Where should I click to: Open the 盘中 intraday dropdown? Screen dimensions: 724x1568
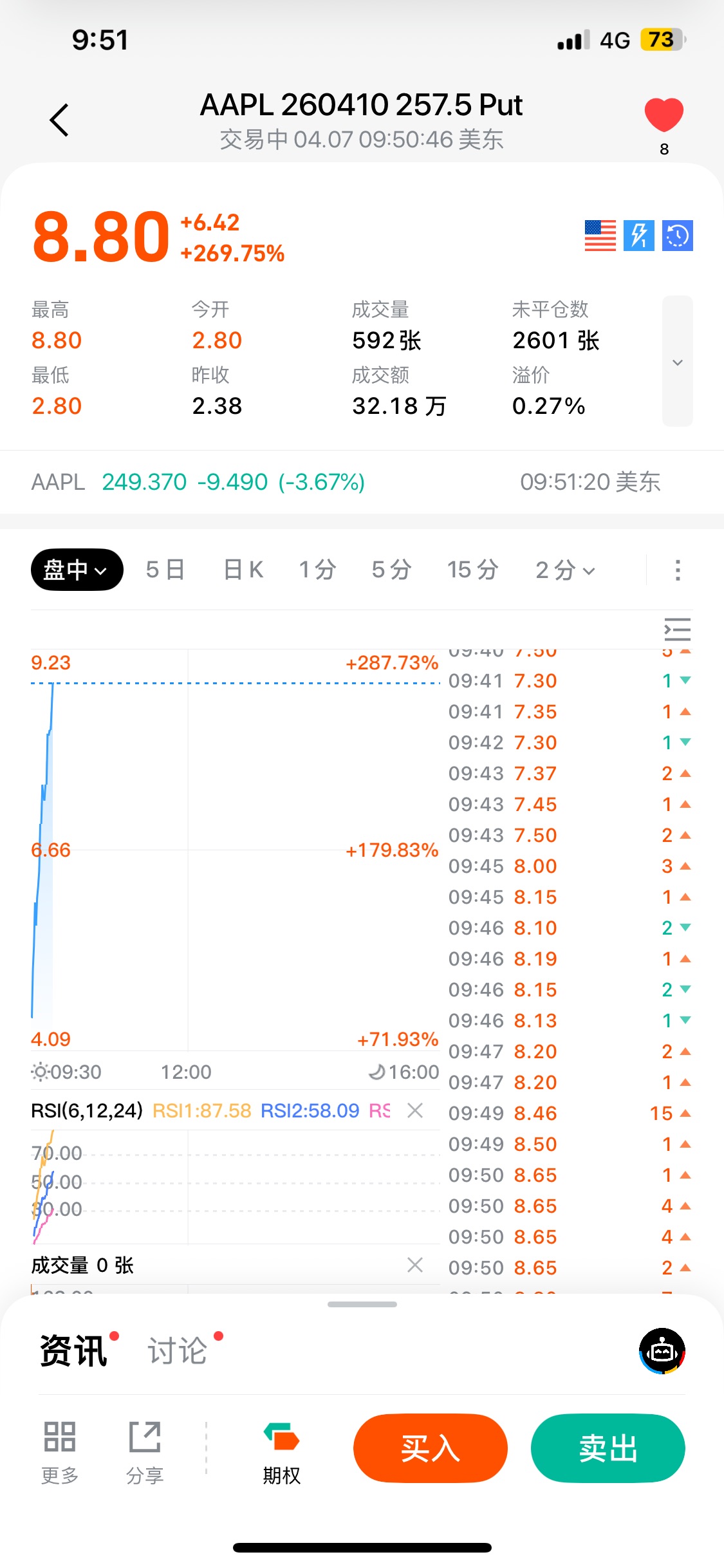pos(77,570)
